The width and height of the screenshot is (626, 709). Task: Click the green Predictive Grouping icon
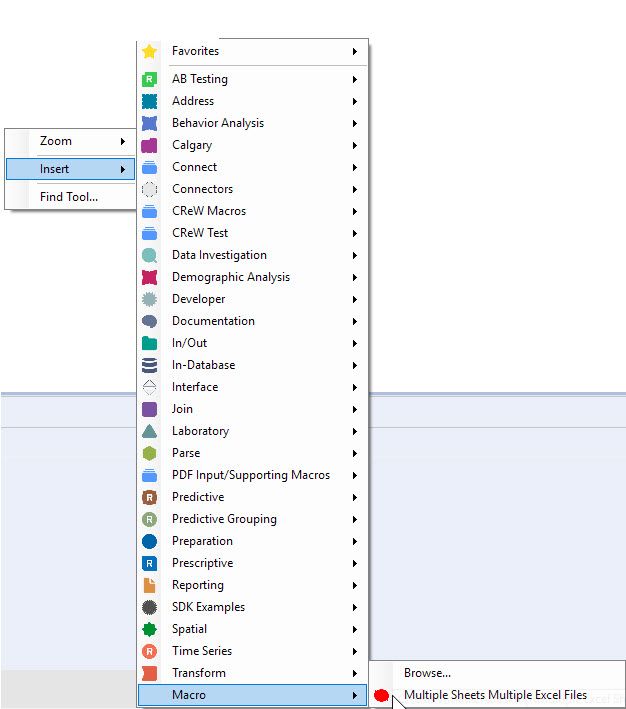click(149, 519)
